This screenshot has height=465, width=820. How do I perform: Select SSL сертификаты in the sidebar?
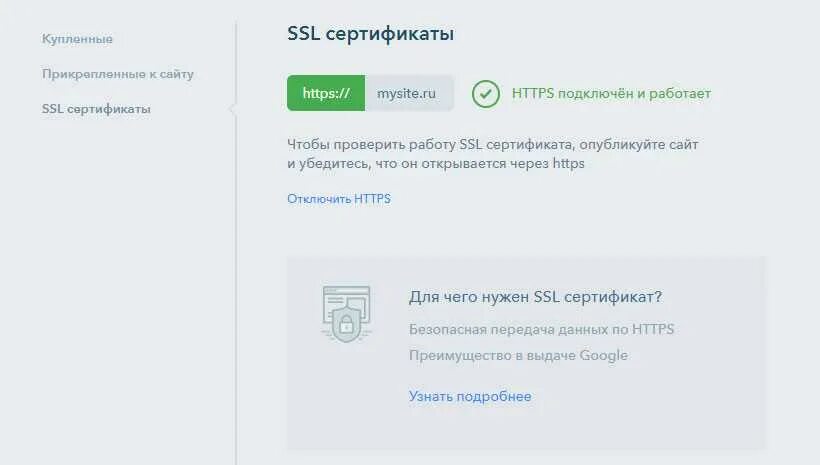coord(96,109)
